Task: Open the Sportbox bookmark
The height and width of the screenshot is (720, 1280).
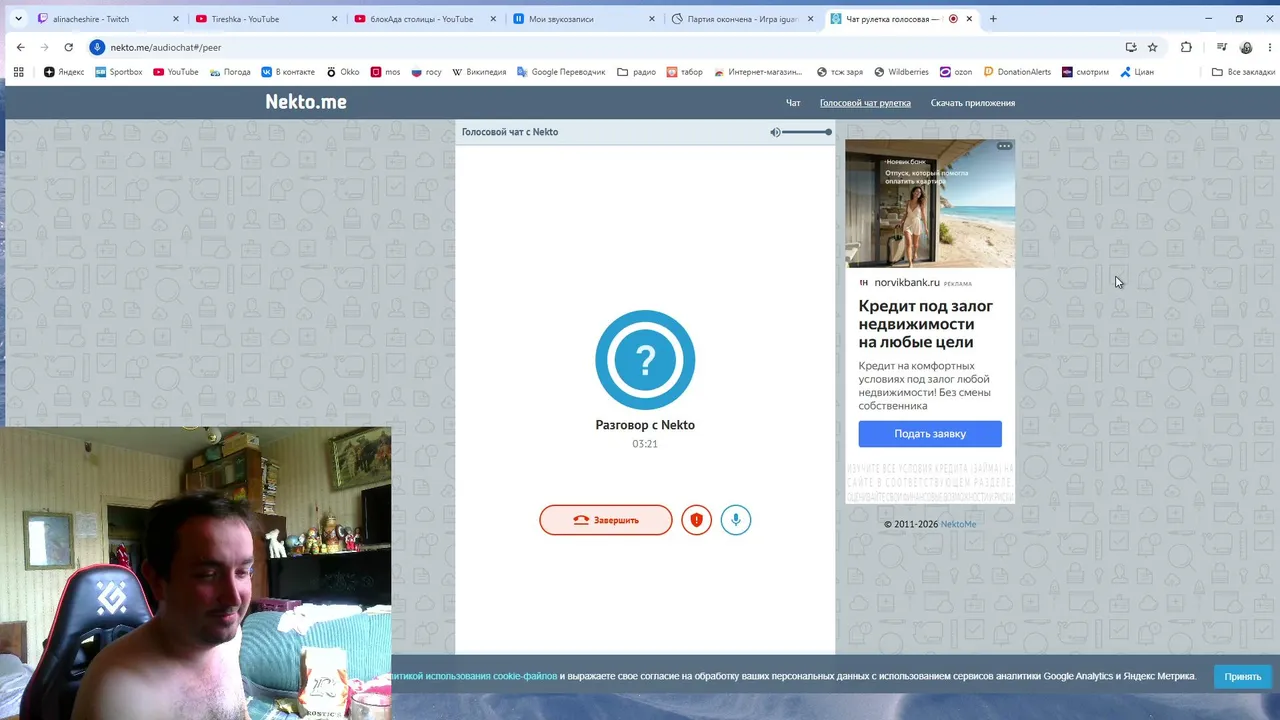Action: [118, 72]
